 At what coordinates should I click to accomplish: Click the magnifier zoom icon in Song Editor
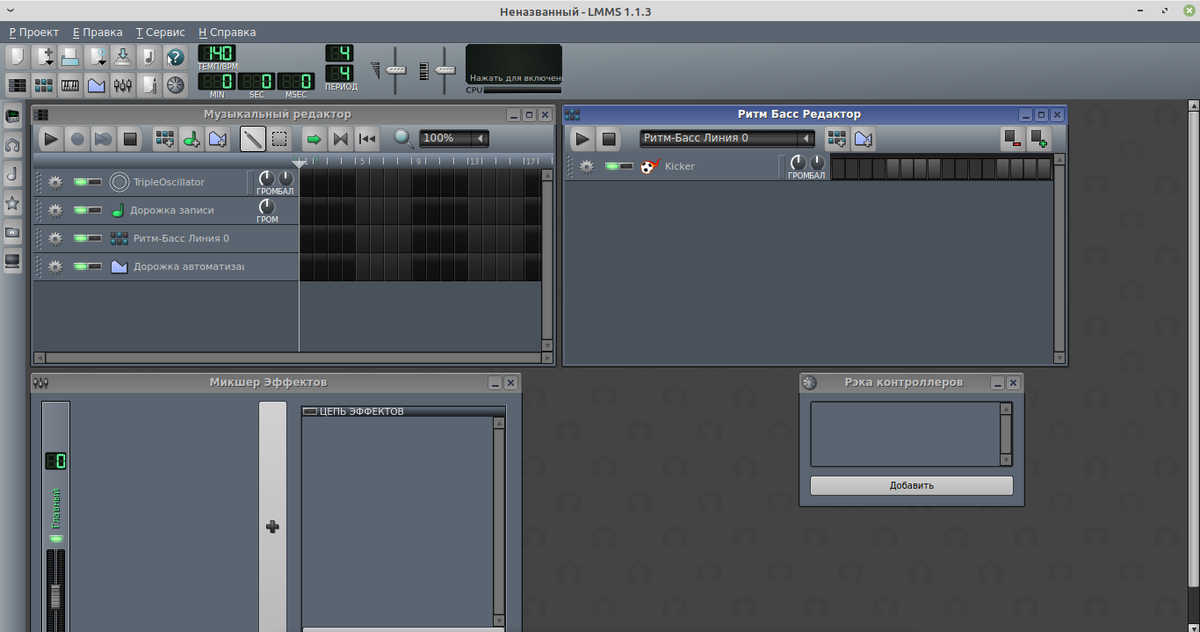[404, 139]
